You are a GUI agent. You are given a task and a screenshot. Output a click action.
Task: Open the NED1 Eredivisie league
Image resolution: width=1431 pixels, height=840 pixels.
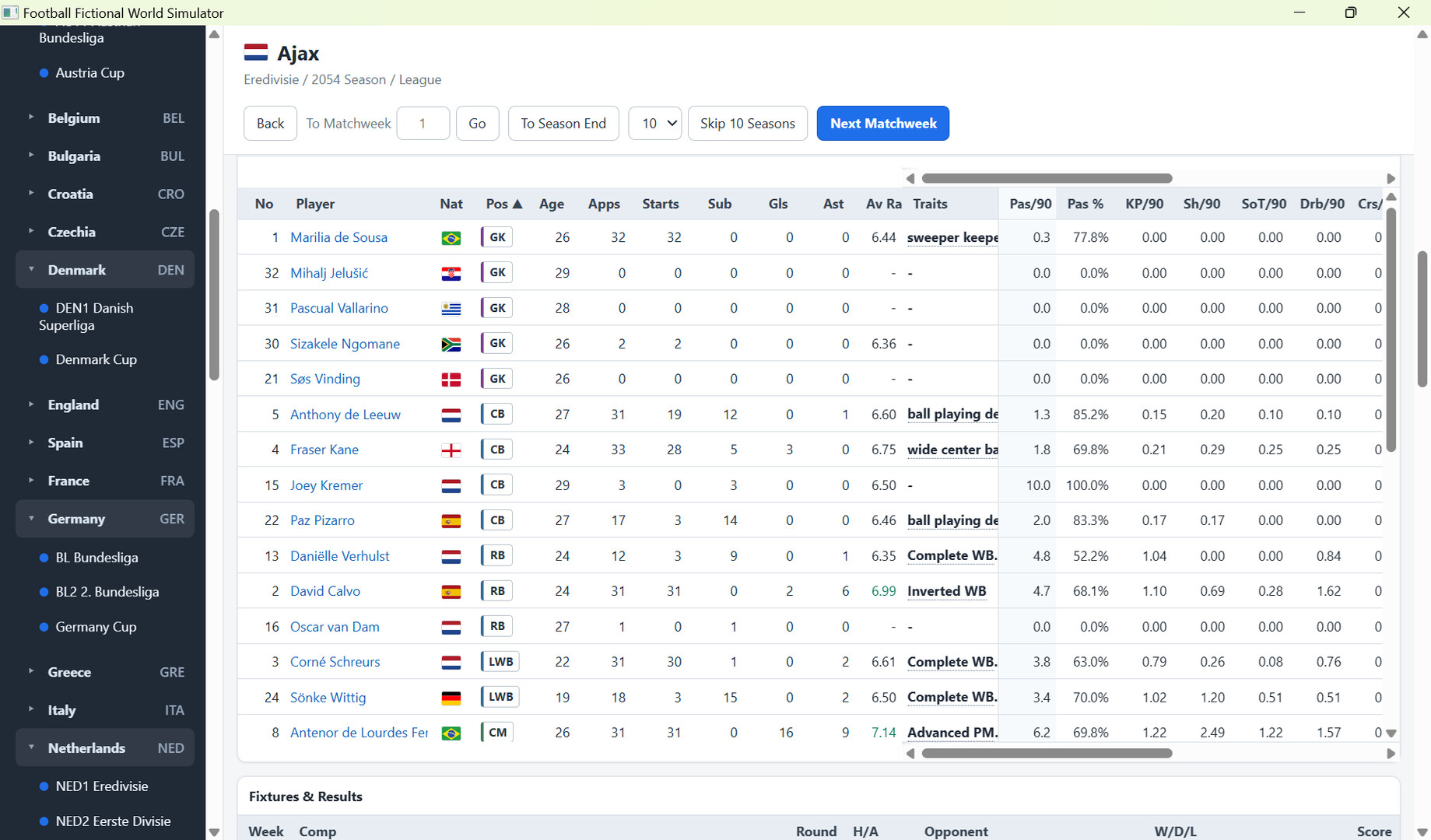102,786
